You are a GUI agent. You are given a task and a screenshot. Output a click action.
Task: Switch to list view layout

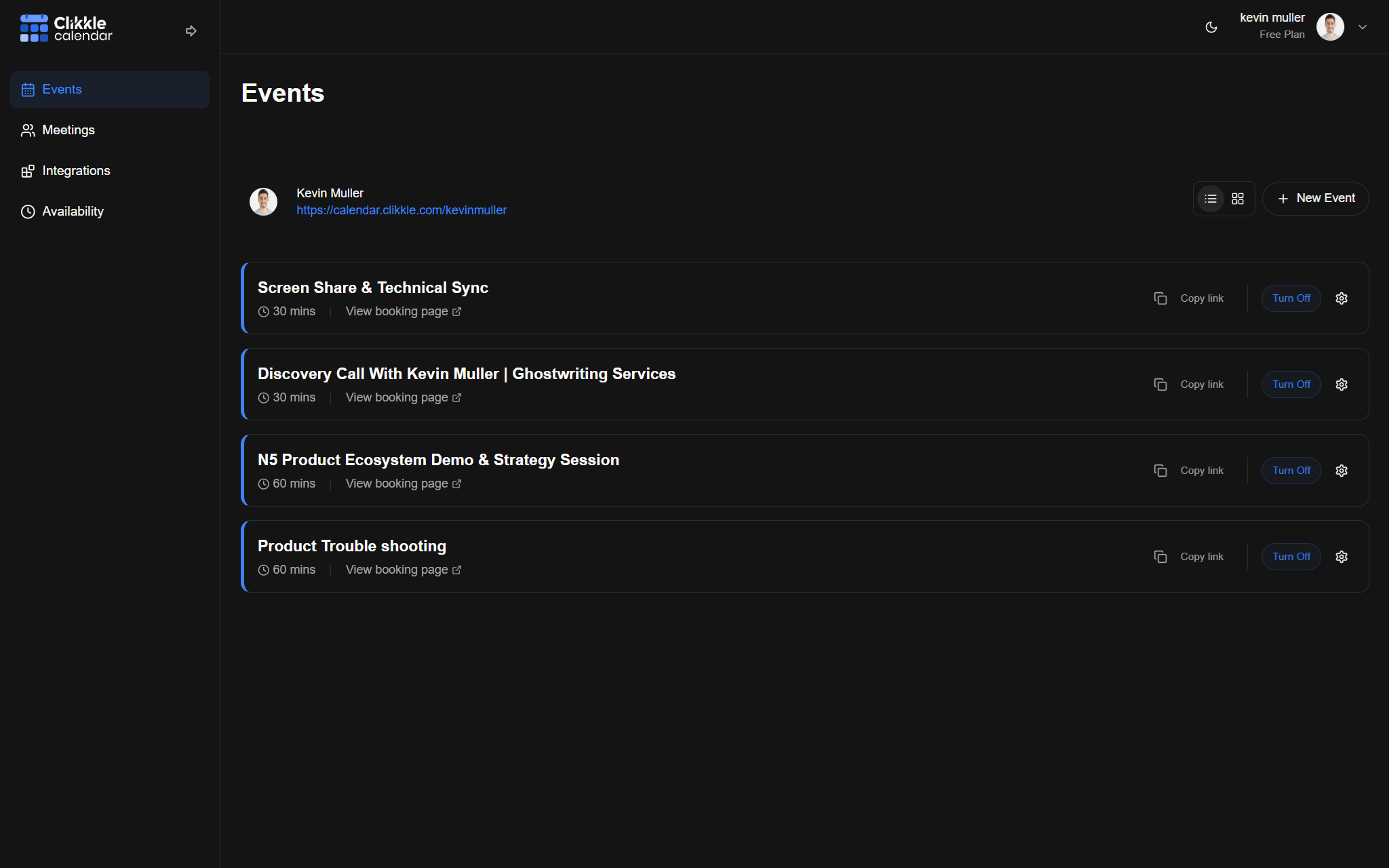pos(1211,199)
